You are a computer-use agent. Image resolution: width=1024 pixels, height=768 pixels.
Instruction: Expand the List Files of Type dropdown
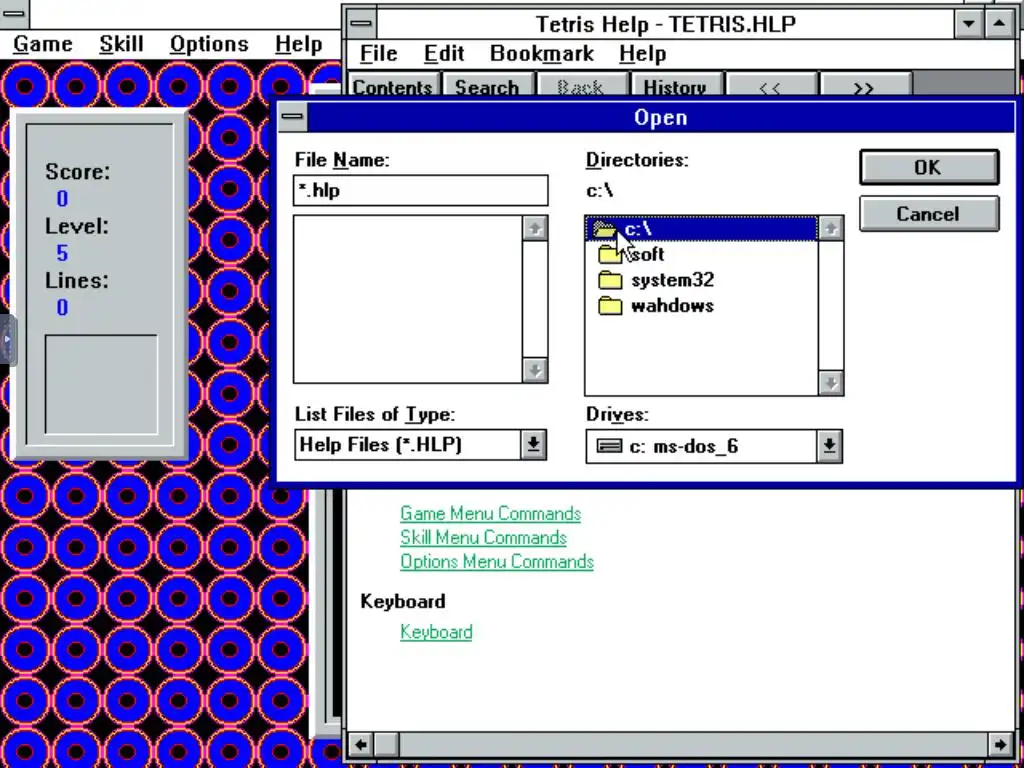(x=534, y=445)
